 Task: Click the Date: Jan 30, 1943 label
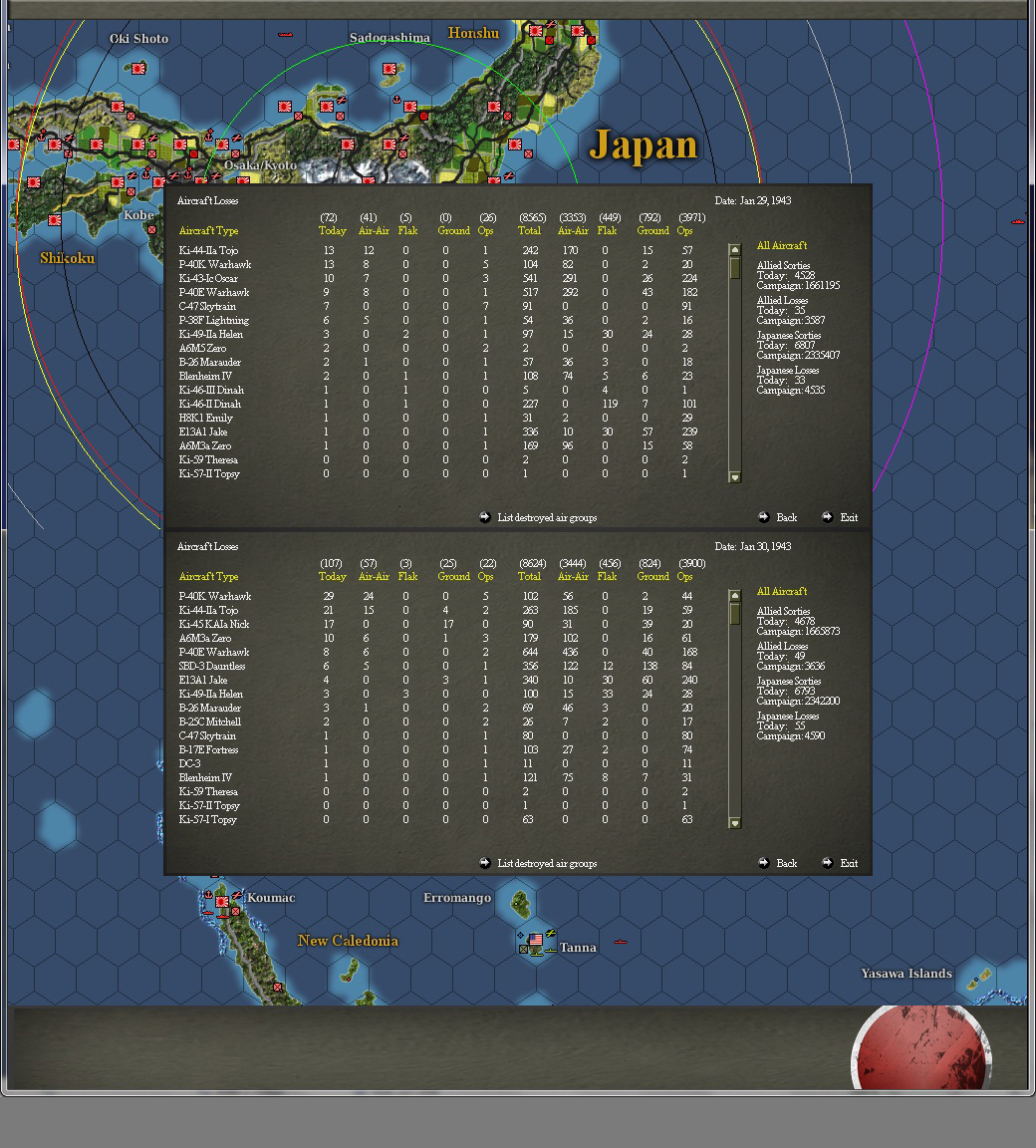click(753, 546)
